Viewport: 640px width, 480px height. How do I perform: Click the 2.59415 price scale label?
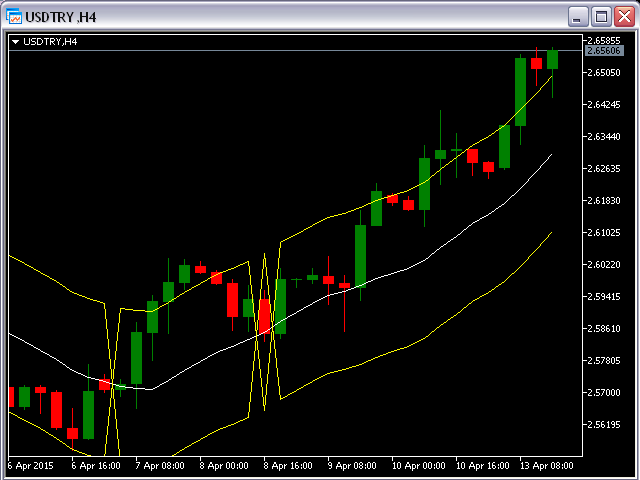(604, 296)
